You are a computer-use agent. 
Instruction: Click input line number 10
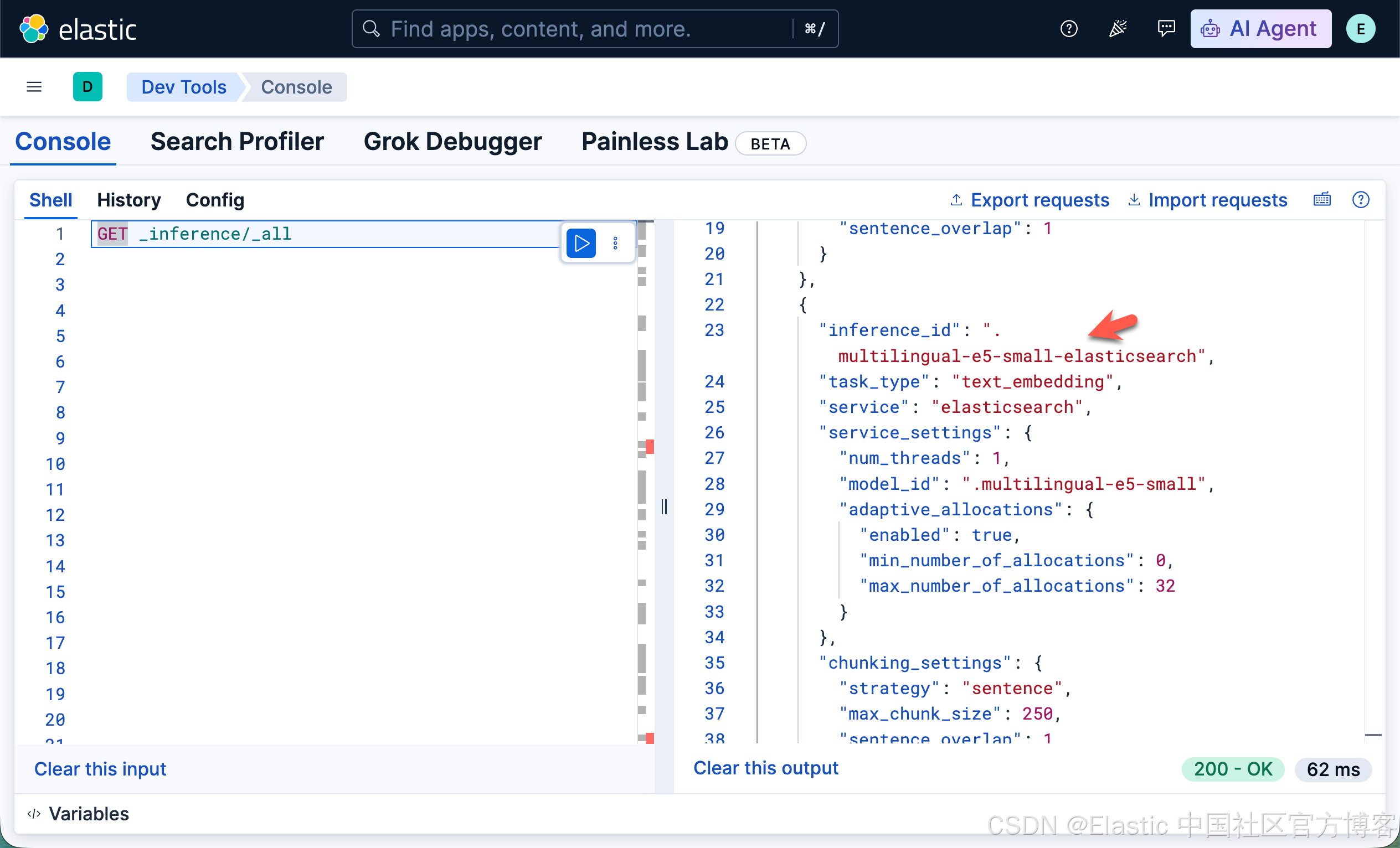(55, 464)
